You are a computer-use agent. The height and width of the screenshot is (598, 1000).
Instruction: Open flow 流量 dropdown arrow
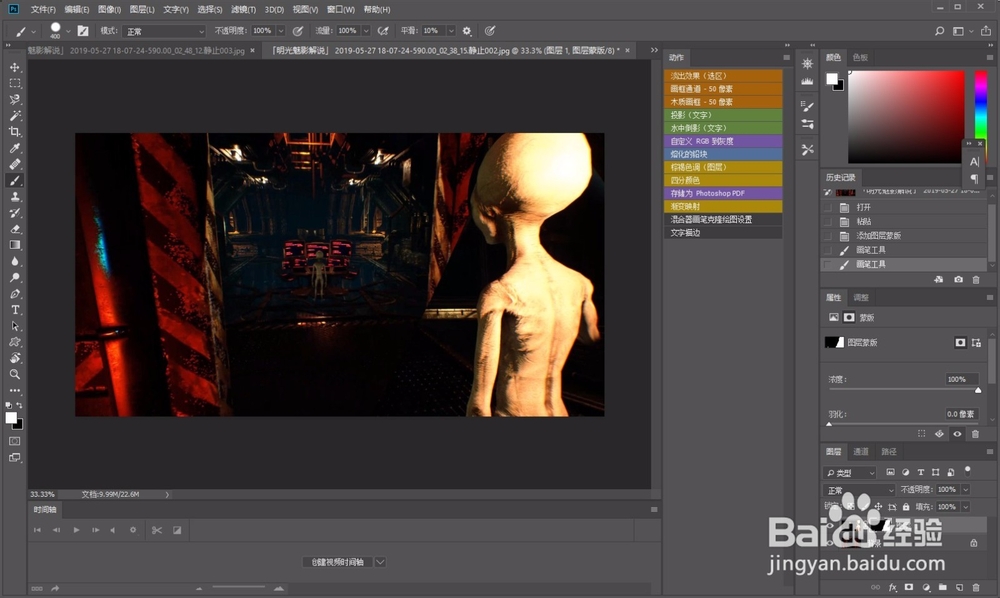coord(366,31)
